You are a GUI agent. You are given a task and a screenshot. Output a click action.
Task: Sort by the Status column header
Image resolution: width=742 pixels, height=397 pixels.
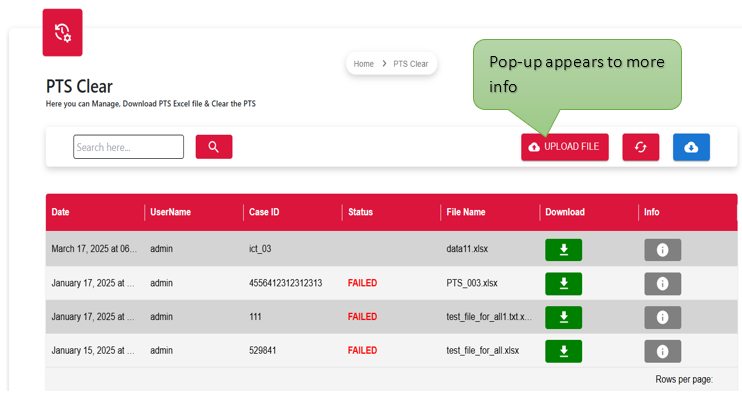[x=360, y=212]
